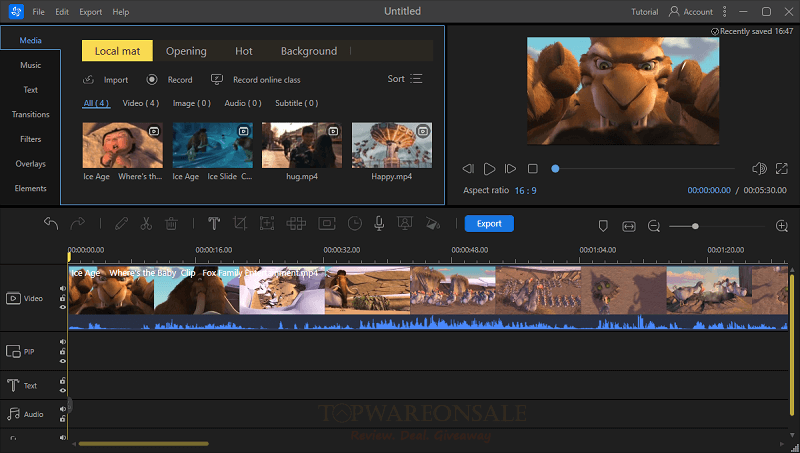Open the File menu

pyautogui.click(x=38, y=12)
